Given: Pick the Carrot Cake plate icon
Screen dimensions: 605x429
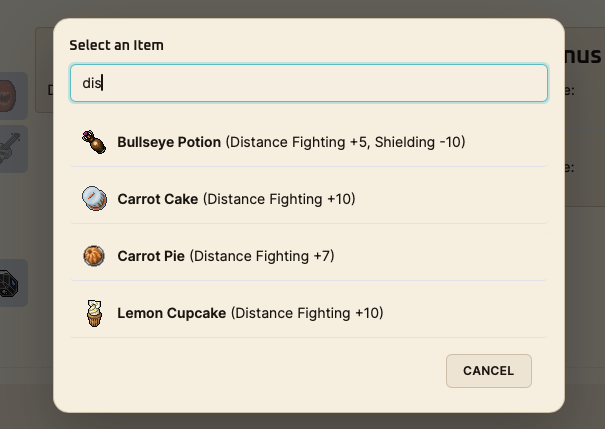Looking at the screenshot, I should [94, 199].
